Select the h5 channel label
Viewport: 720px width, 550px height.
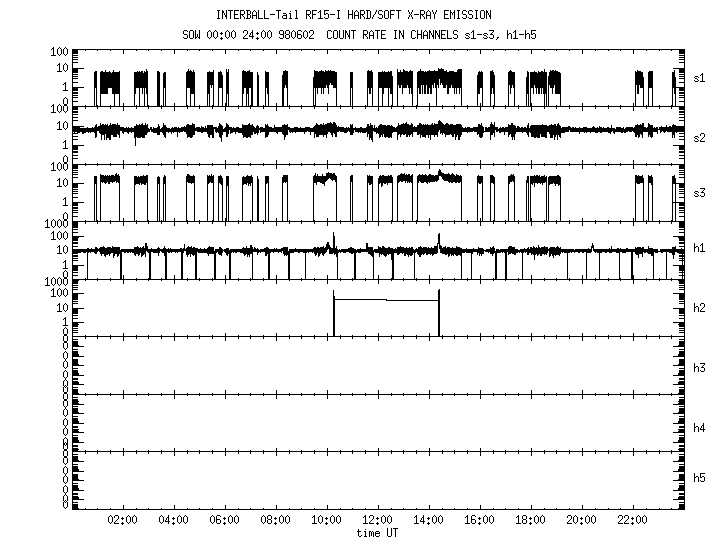pyautogui.click(x=700, y=482)
